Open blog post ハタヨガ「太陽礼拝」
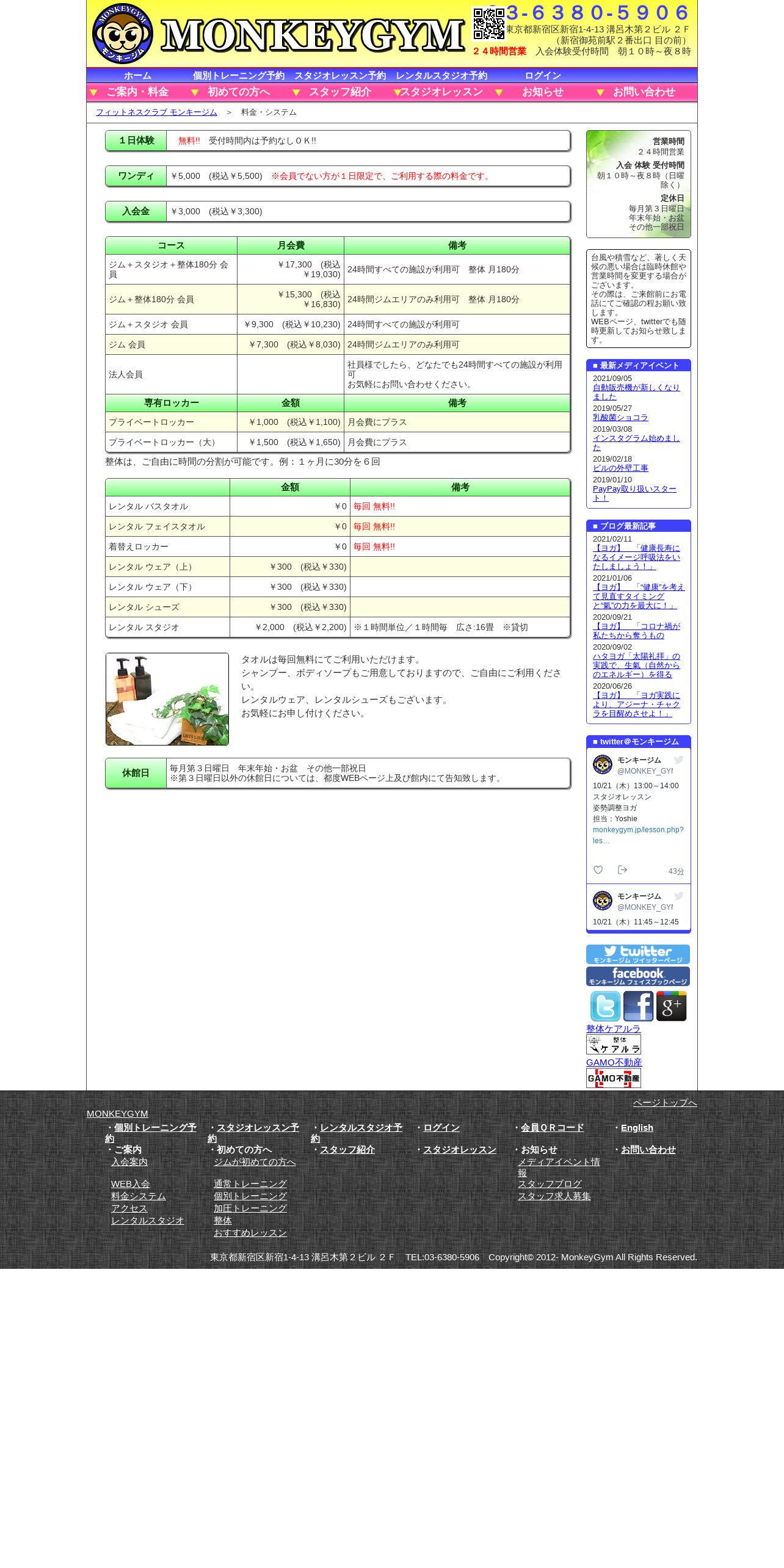This screenshot has width=784, height=1568. coord(636,666)
